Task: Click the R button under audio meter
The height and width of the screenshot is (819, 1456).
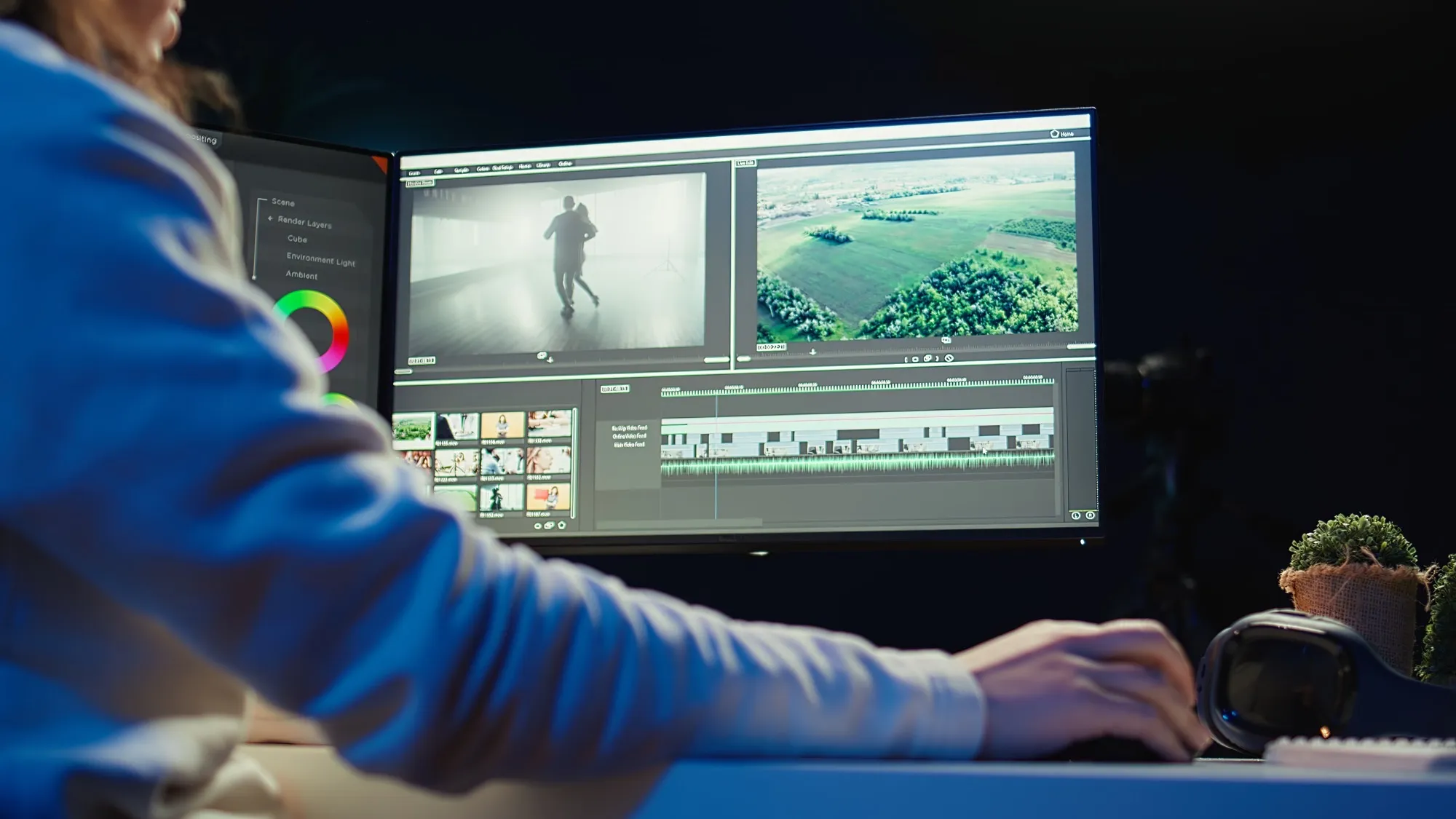Action: (x=1090, y=515)
